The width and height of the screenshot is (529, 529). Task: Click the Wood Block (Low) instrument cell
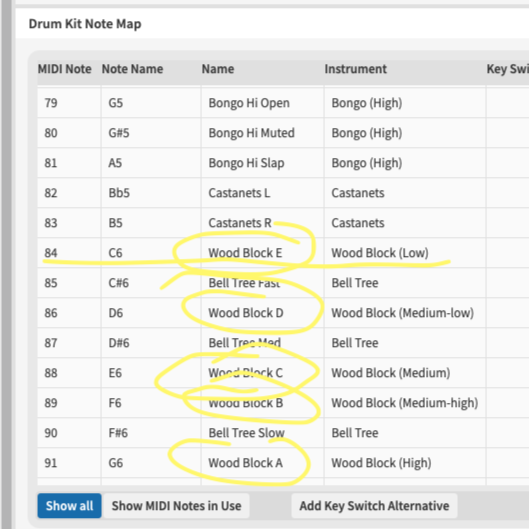[x=405, y=253]
